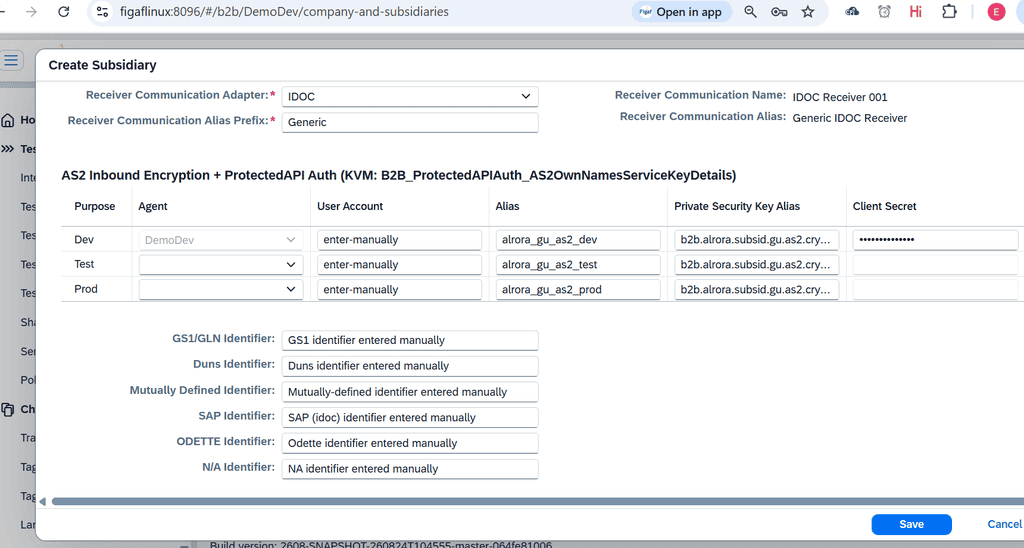Edit the N/A Identifier field
This screenshot has width=1024, height=548.
410,469
